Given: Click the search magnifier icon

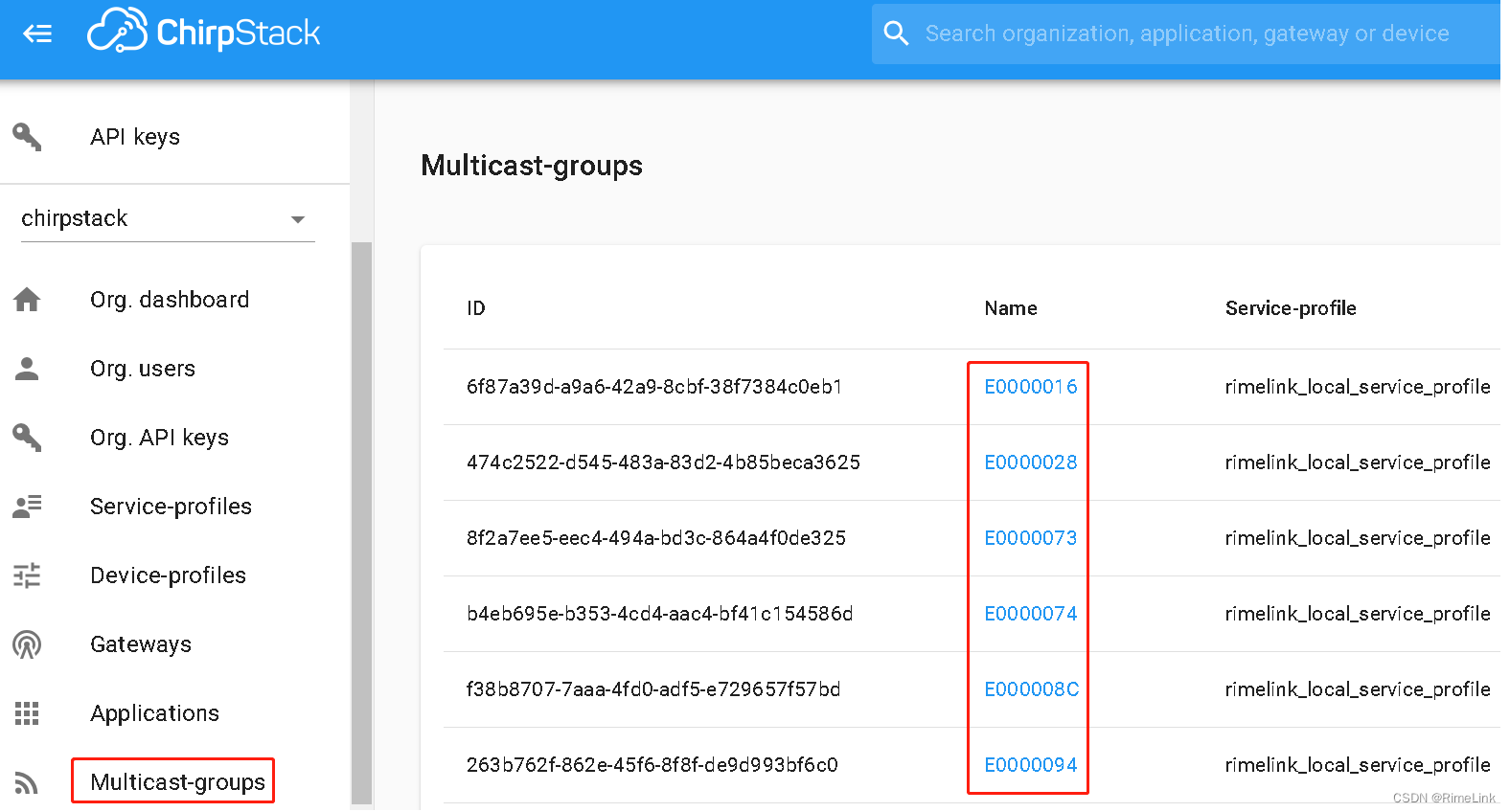Looking at the screenshot, I should pos(896,34).
